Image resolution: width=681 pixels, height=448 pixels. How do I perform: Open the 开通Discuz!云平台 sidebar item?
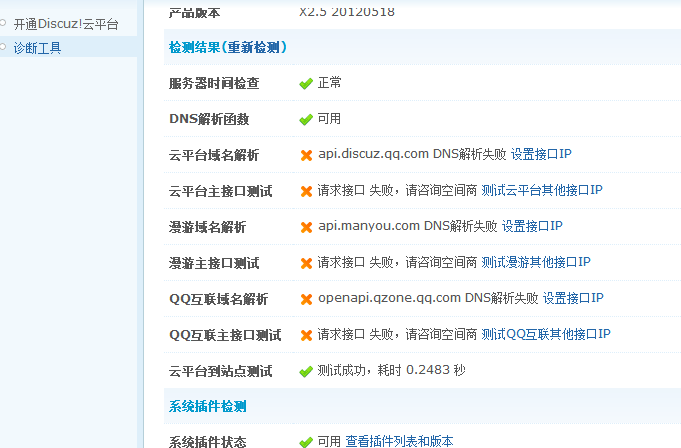coord(66,24)
